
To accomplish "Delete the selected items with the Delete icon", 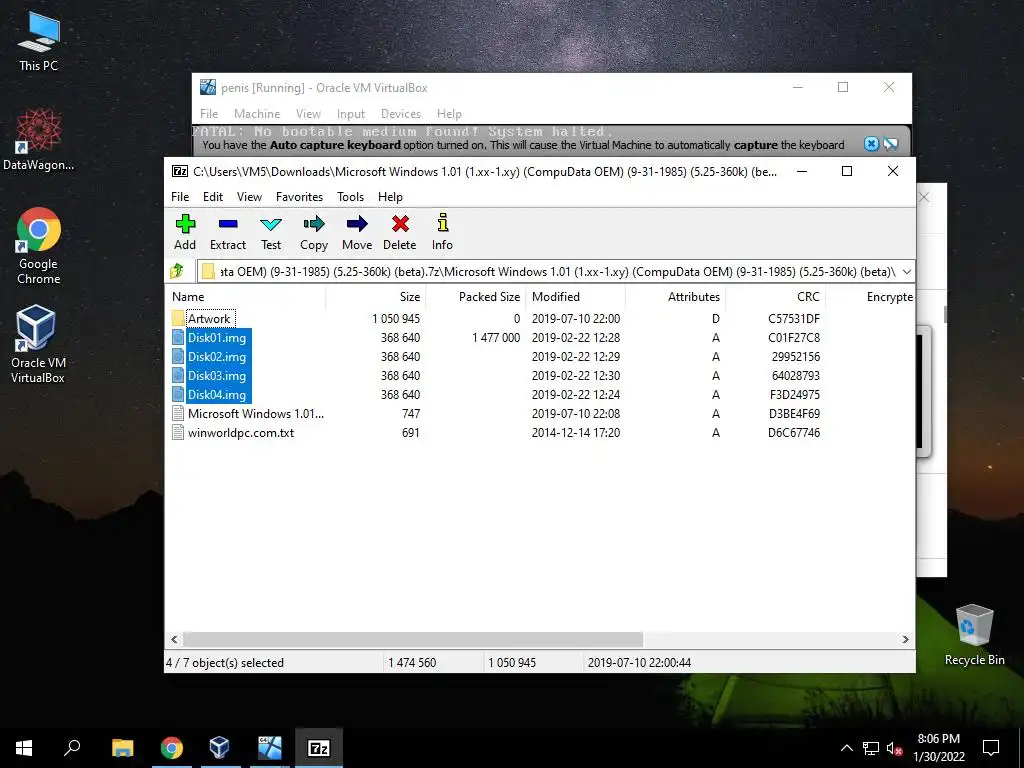I will point(400,232).
